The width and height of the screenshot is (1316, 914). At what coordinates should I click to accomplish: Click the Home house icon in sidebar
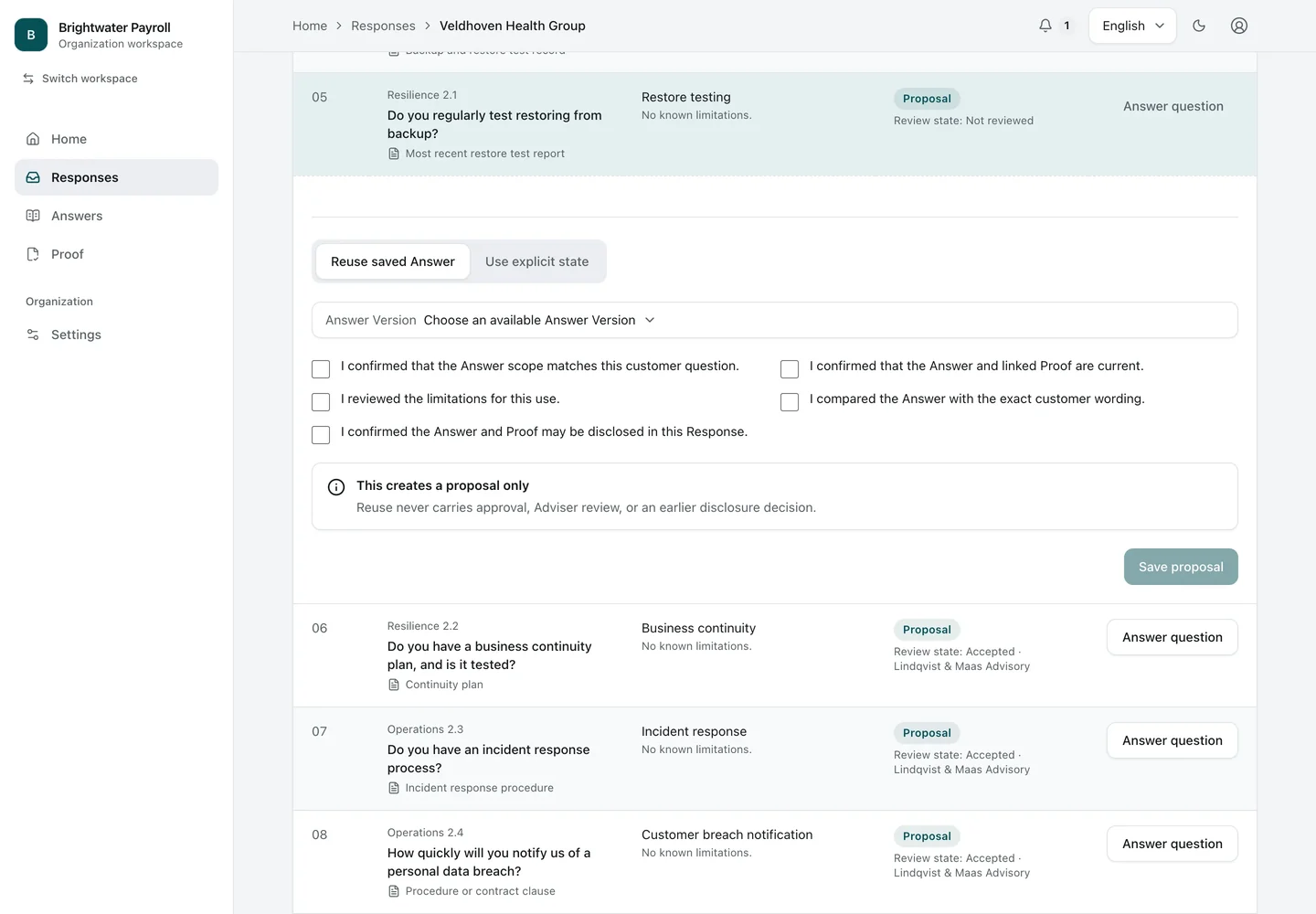click(x=33, y=139)
